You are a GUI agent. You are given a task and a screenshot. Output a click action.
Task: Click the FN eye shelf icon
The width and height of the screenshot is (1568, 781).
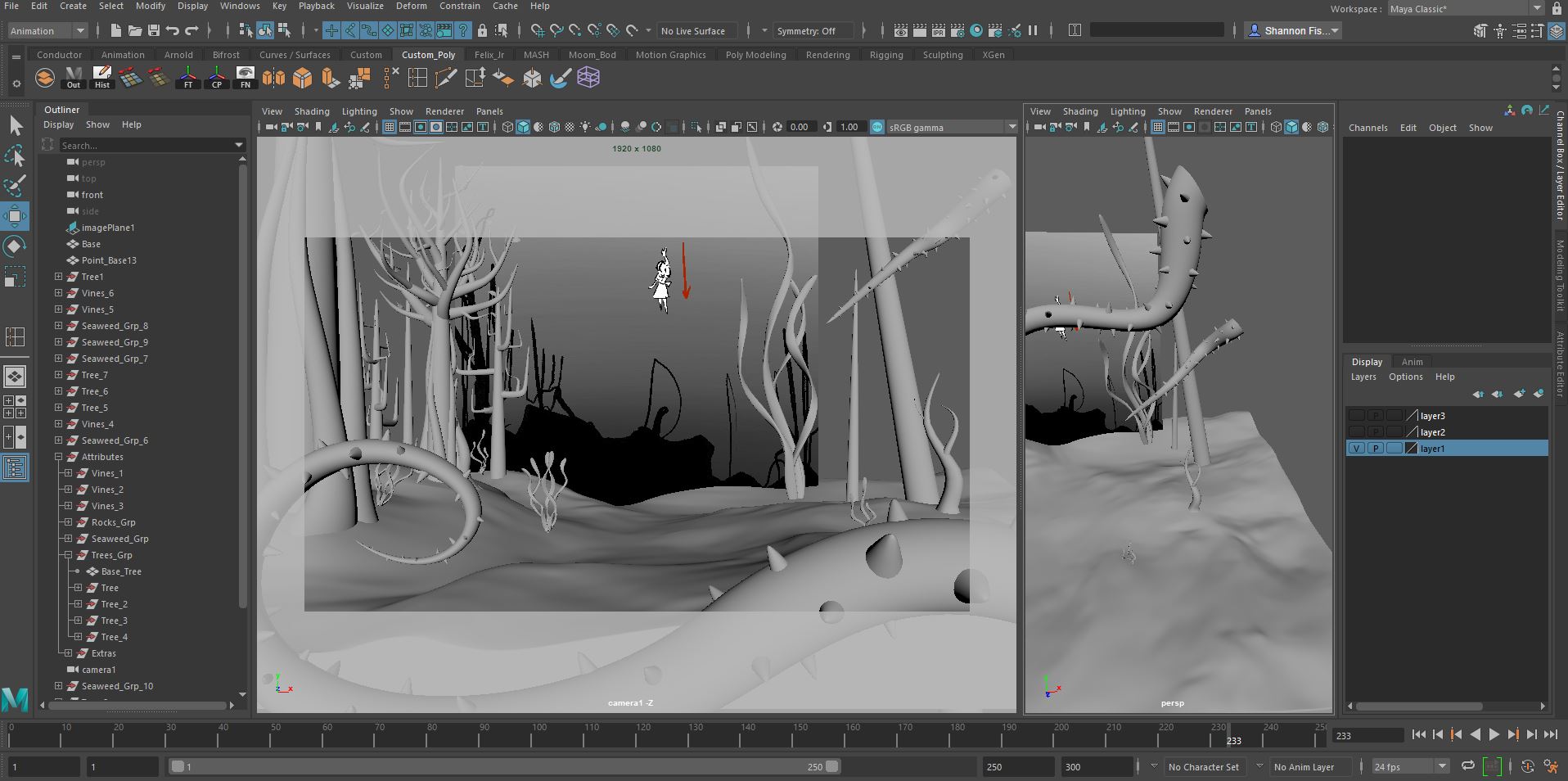click(245, 74)
